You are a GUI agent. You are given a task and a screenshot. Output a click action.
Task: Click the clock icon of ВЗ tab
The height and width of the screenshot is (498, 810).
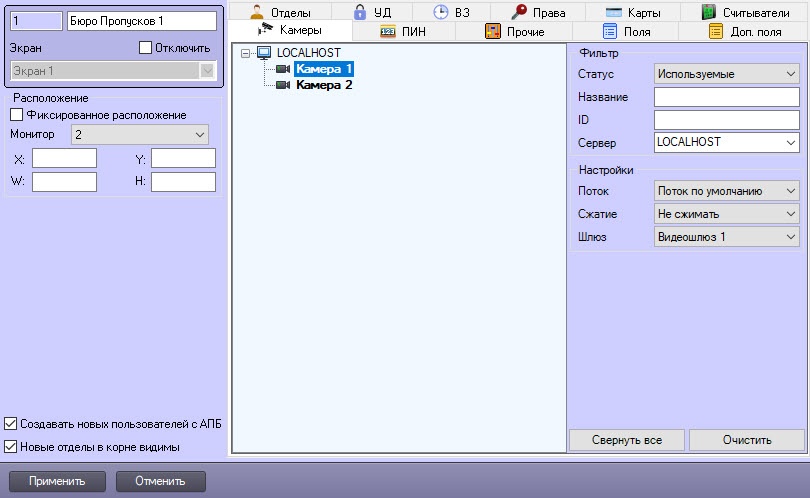tap(440, 13)
